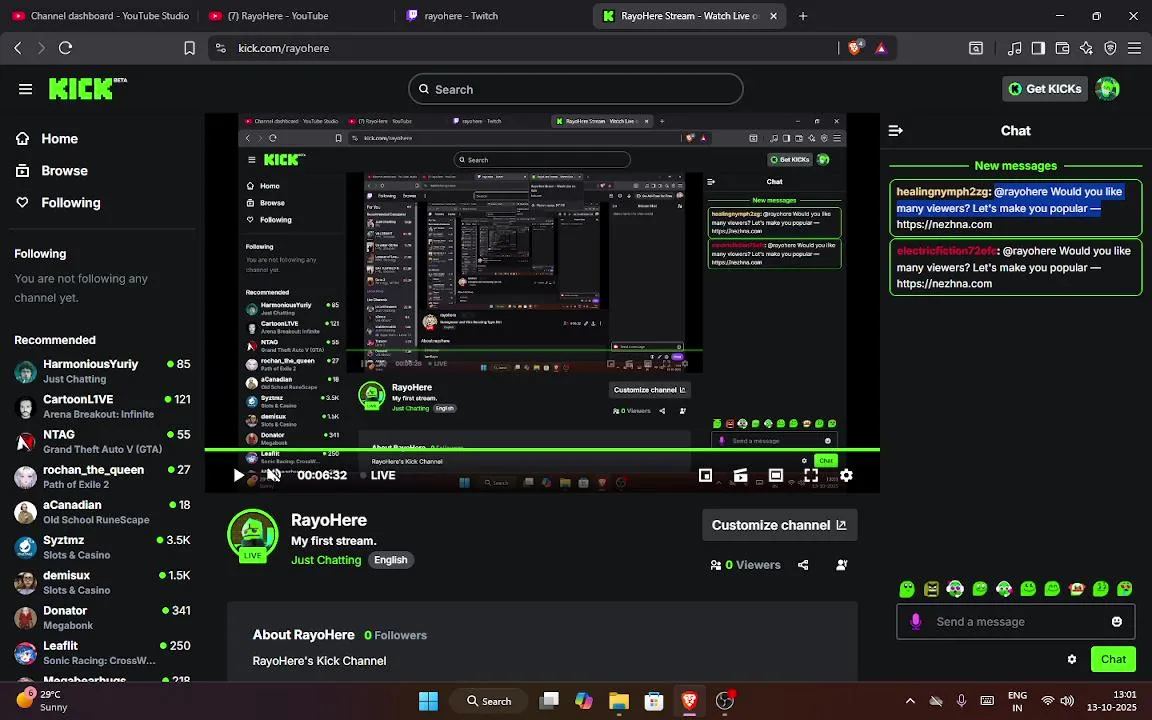Open browser main menu
1152x720 pixels.
[1134, 48]
